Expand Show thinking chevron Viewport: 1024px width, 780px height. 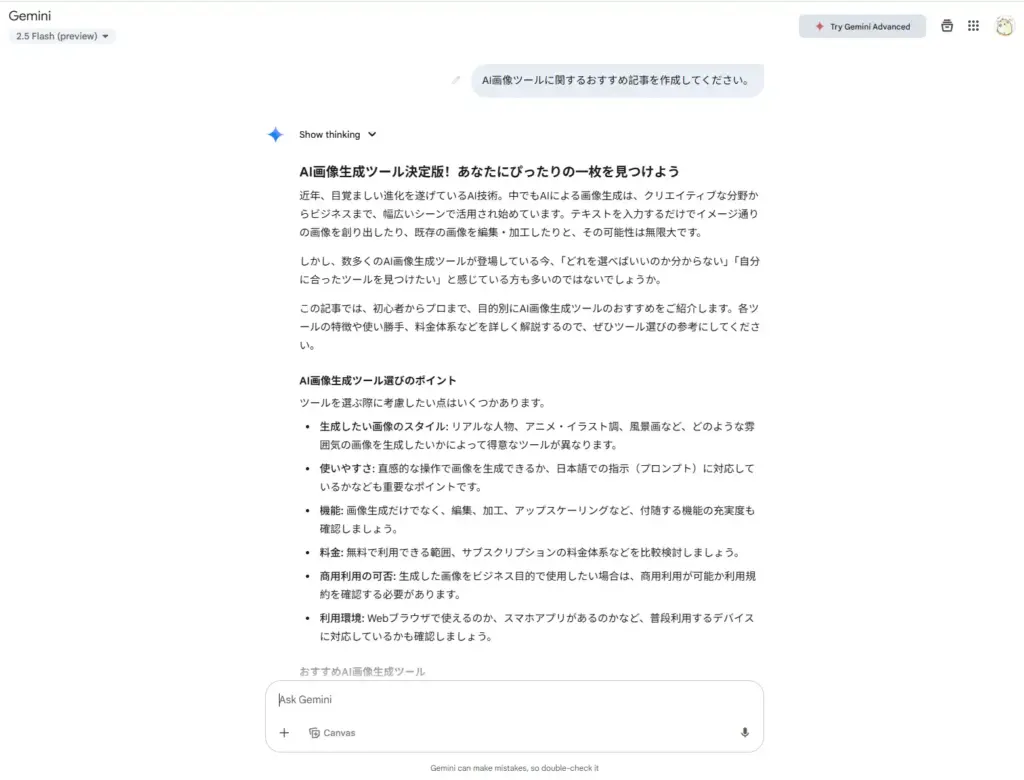372,135
